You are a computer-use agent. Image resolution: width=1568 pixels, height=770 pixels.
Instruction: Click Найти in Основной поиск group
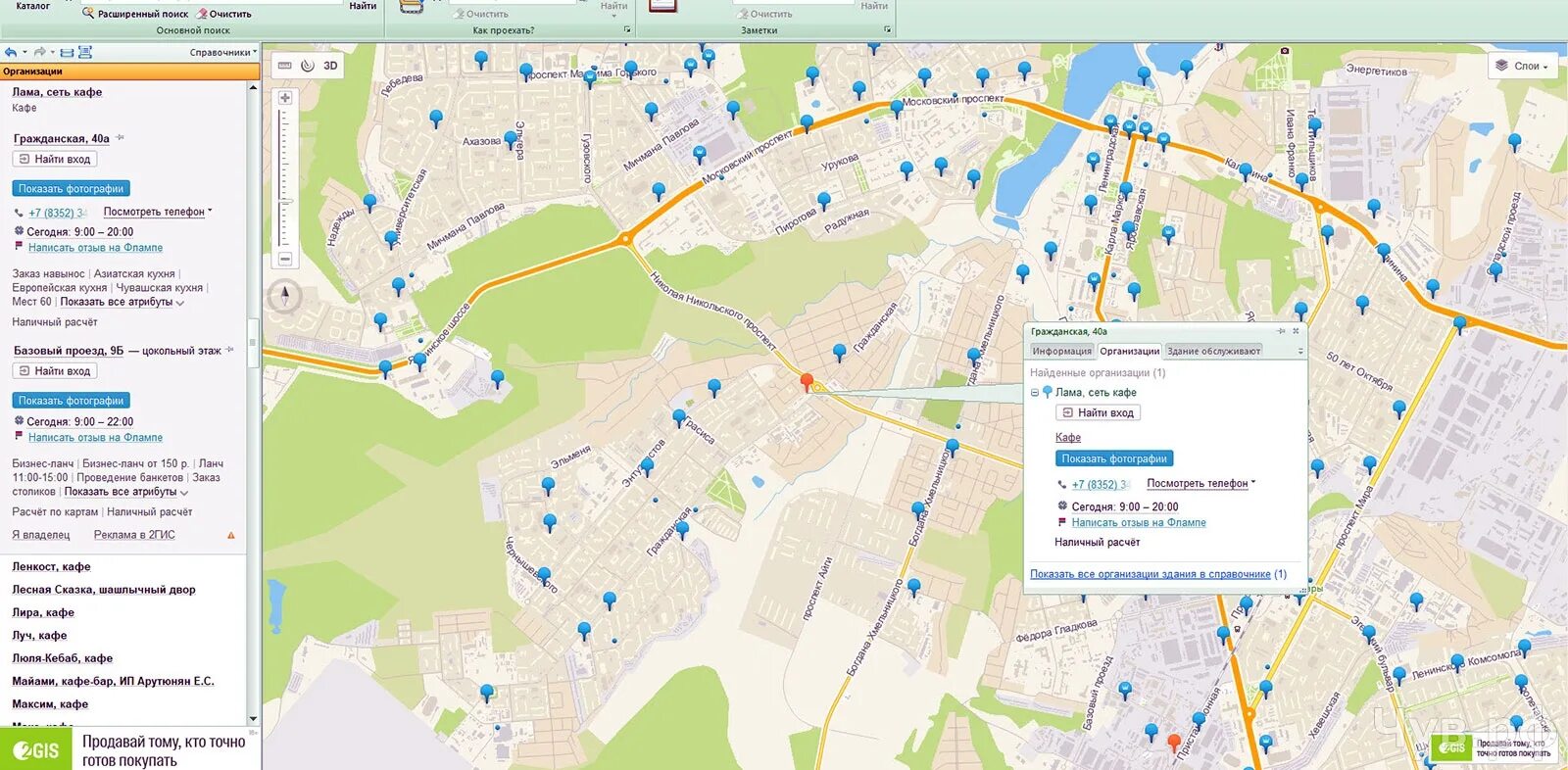[x=363, y=6]
